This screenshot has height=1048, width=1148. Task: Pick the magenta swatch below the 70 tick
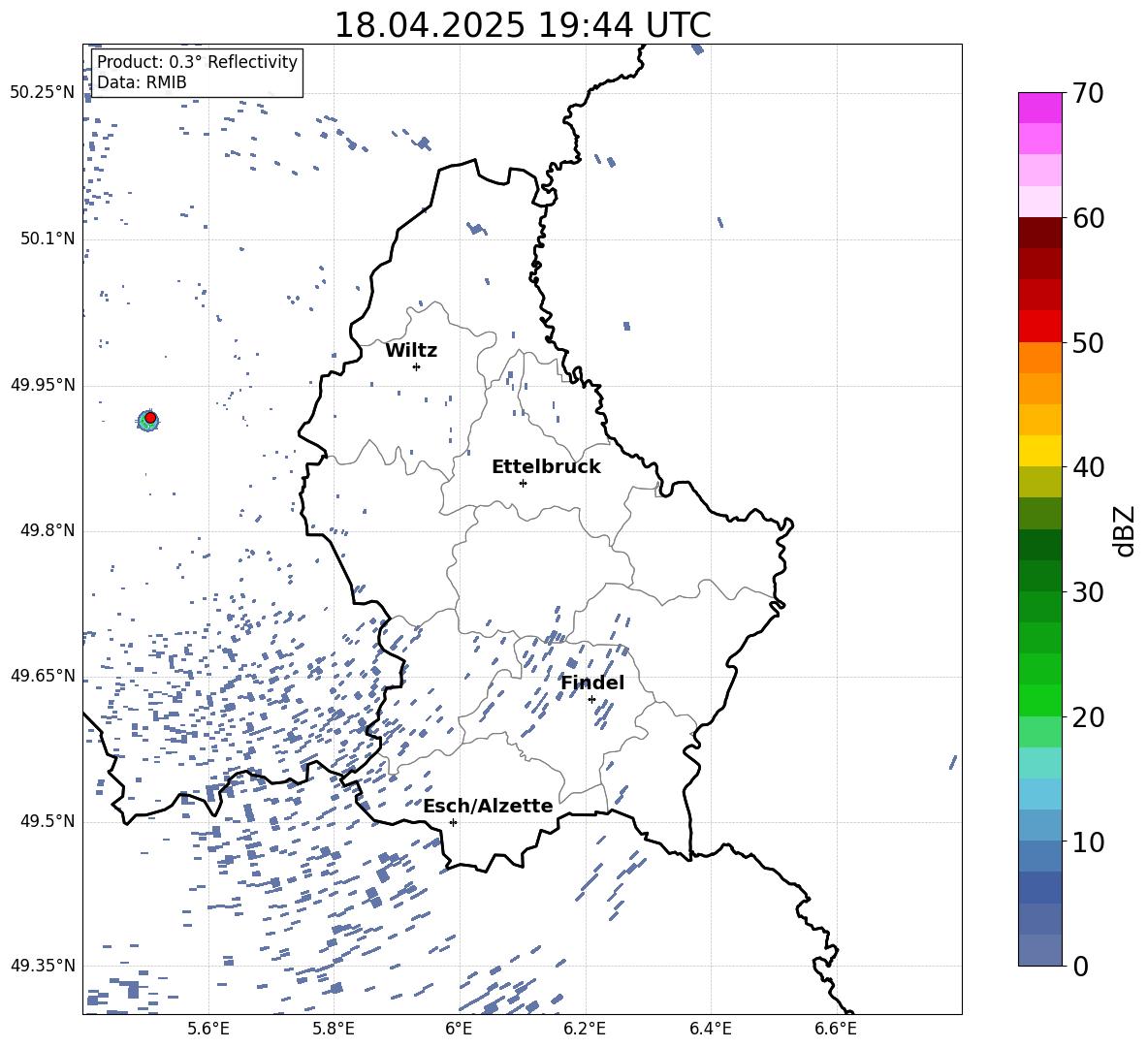1039,109
